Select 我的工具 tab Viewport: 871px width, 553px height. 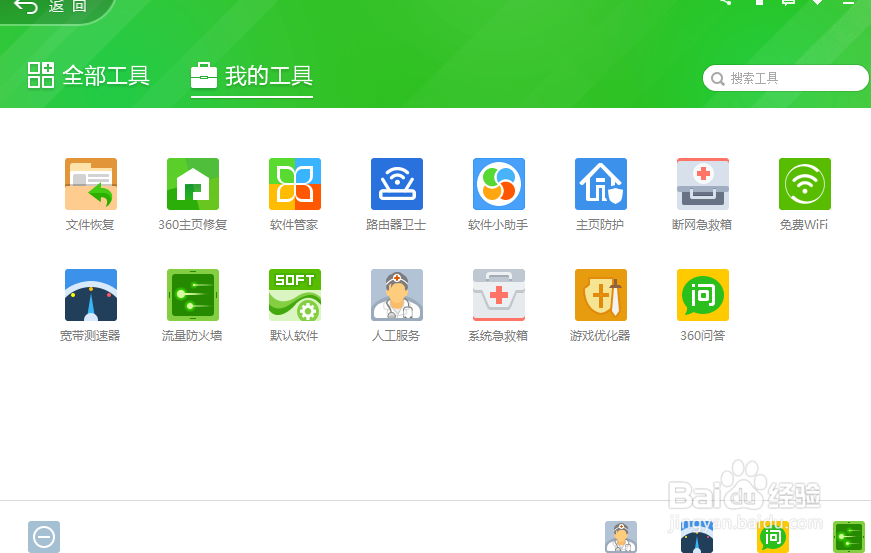tap(252, 76)
